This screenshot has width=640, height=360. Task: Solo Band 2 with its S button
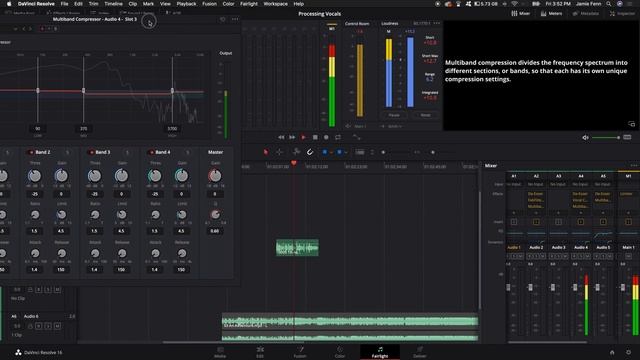(67, 152)
